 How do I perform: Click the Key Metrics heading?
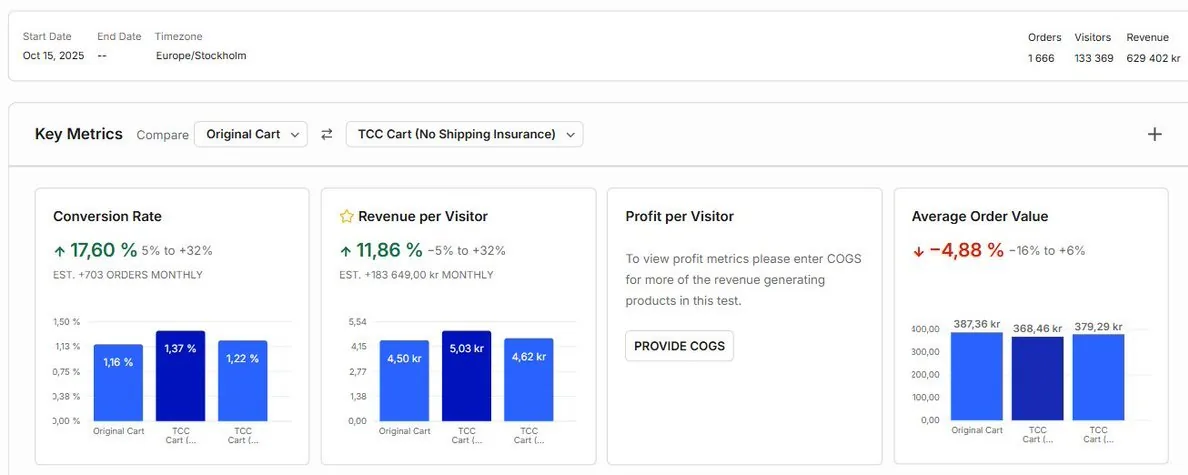[x=79, y=134]
